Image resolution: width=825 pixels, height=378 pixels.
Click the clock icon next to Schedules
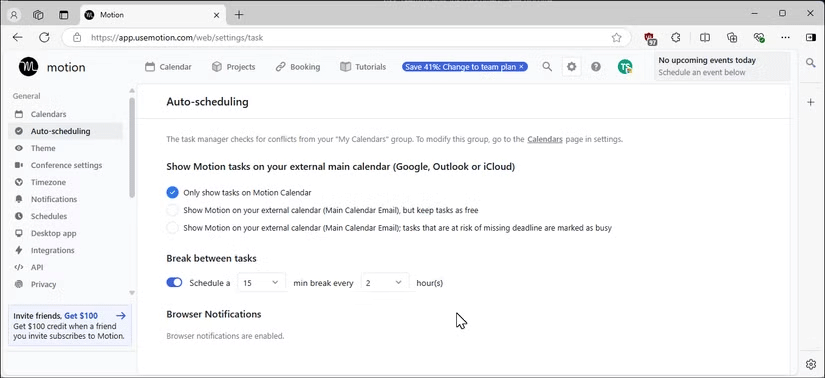[x=19, y=216]
